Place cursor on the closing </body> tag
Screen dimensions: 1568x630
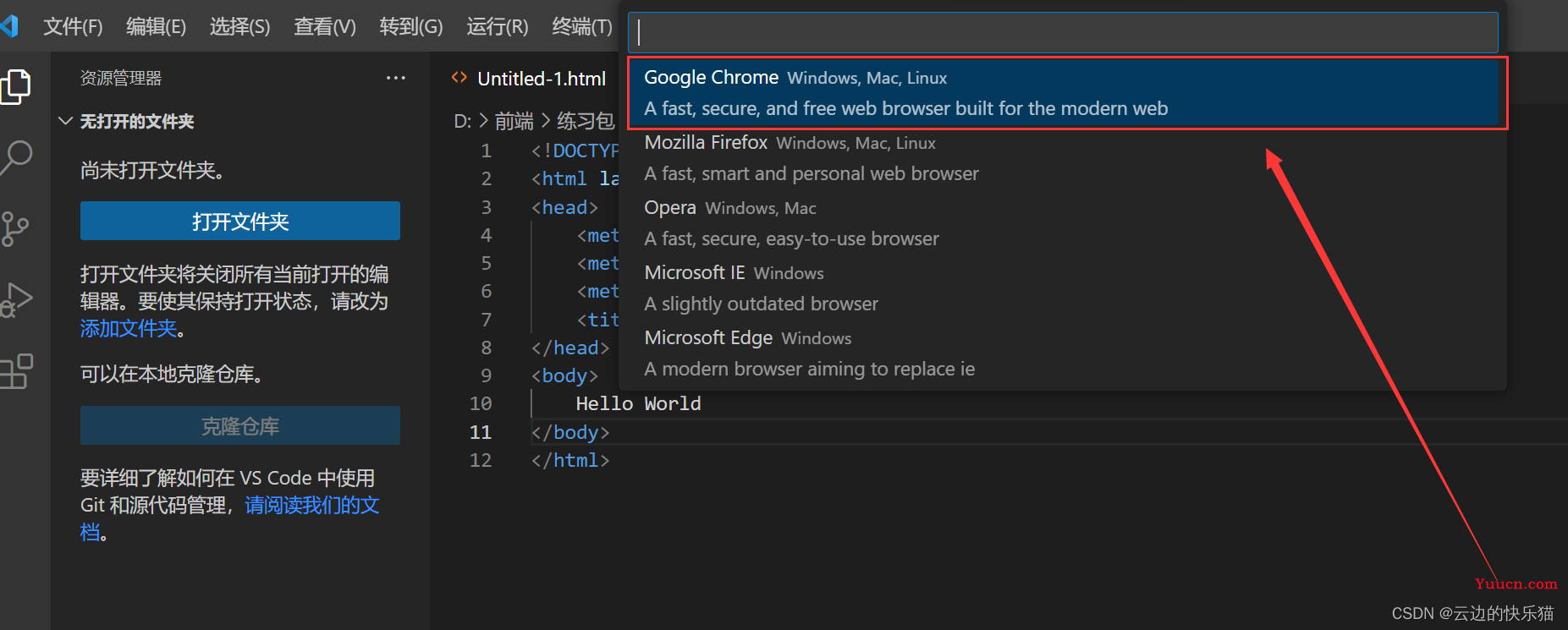570,432
